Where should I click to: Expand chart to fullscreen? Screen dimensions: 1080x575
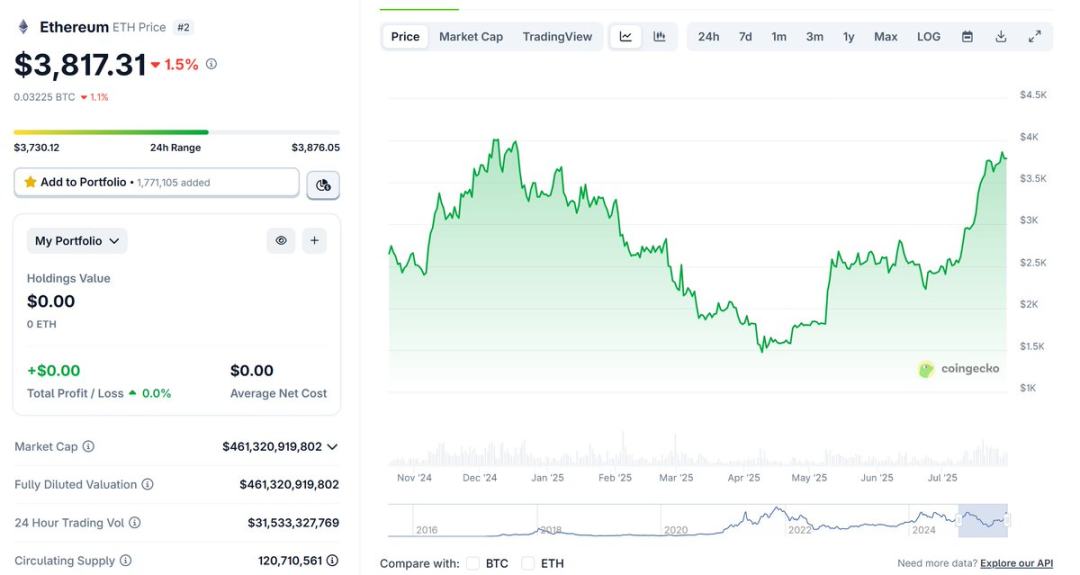pos(1035,37)
